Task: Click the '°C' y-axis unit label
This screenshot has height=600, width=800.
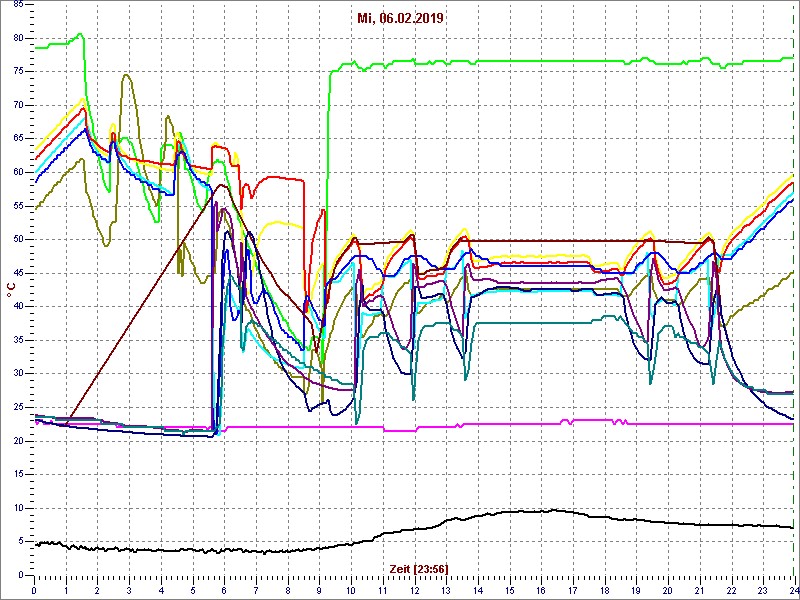Action: coord(11,290)
